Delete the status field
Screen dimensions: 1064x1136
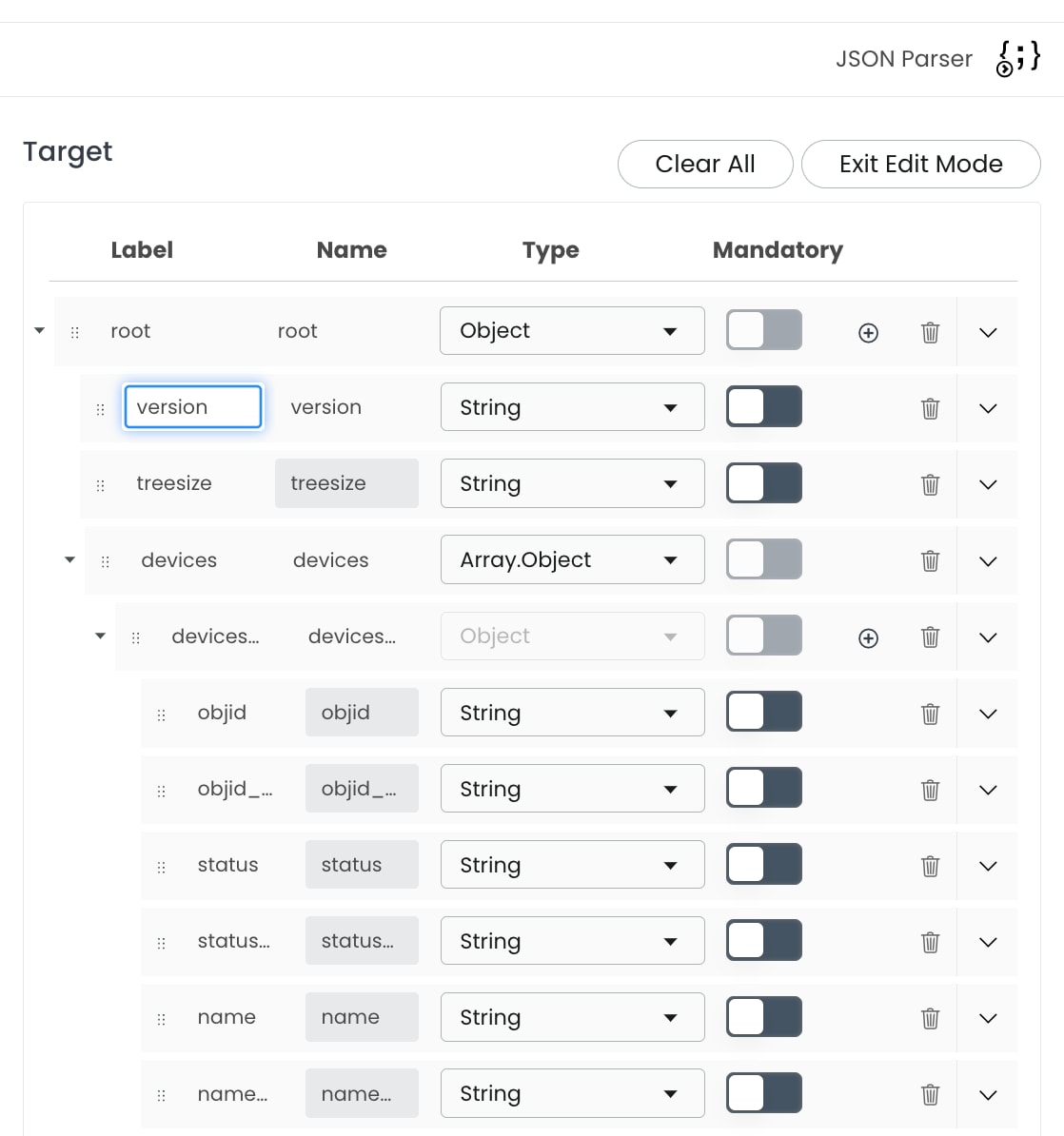(x=930, y=865)
